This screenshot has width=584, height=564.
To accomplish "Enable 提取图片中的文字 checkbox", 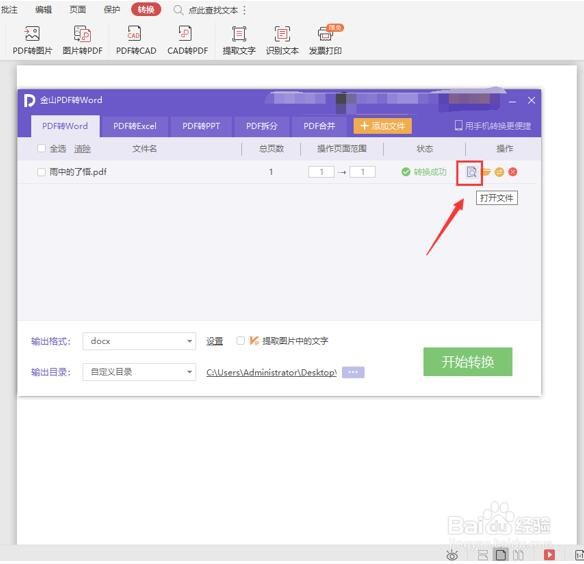I will 241,340.
